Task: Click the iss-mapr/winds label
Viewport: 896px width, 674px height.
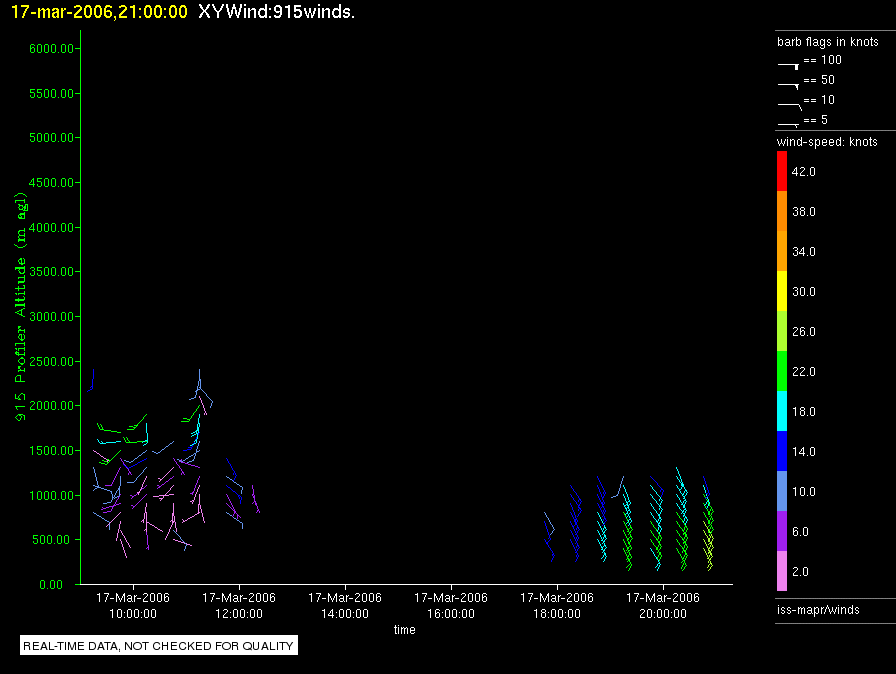Action: (x=818, y=609)
